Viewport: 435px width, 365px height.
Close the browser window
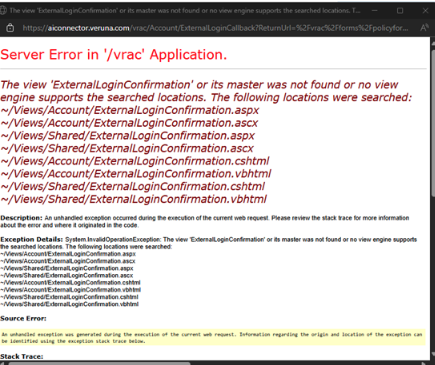pos(425,11)
